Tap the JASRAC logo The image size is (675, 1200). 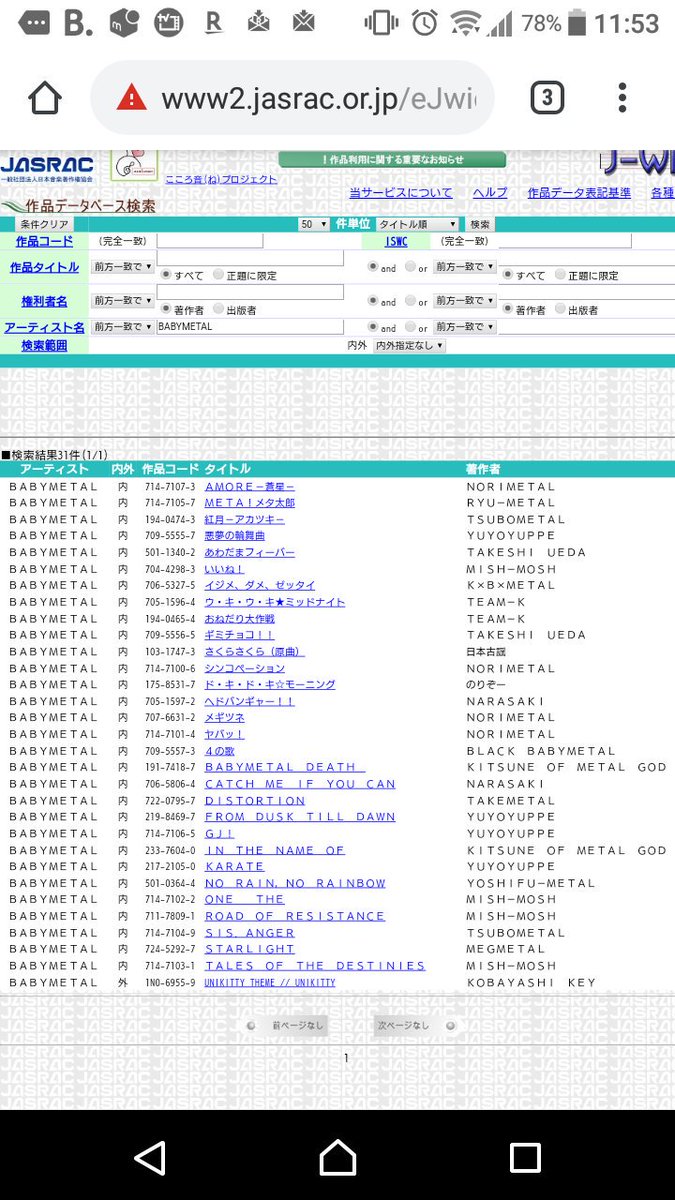pyautogui.click(x=47, y=168)
